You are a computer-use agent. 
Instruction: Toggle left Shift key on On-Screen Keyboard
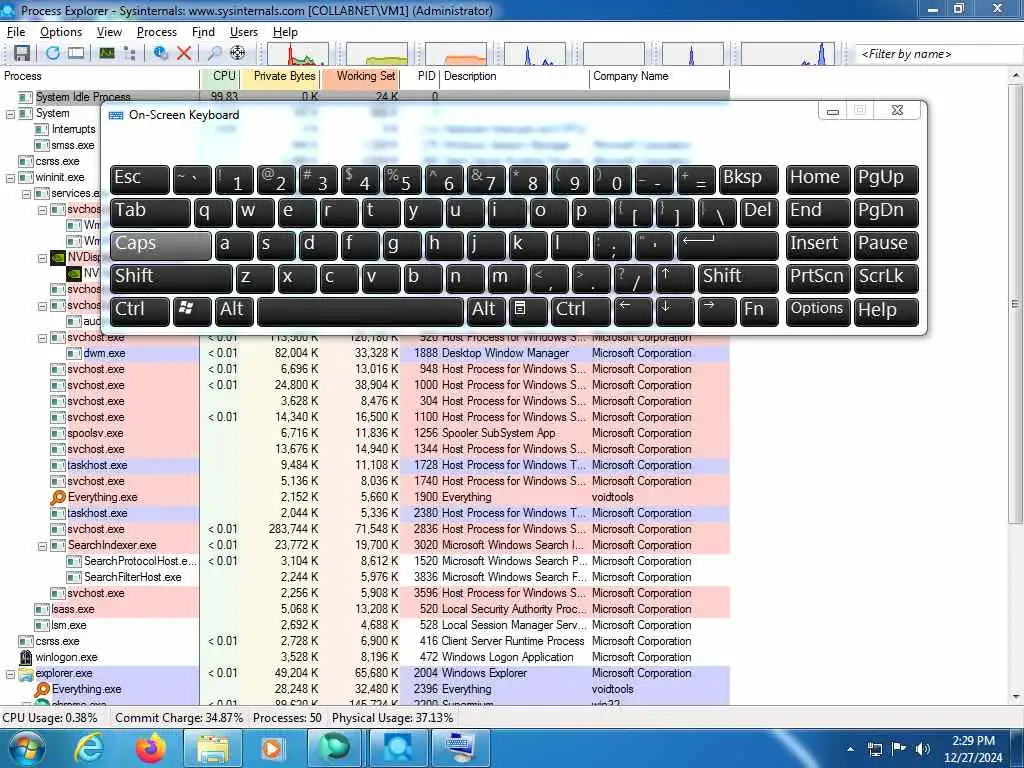coord(171,278)
